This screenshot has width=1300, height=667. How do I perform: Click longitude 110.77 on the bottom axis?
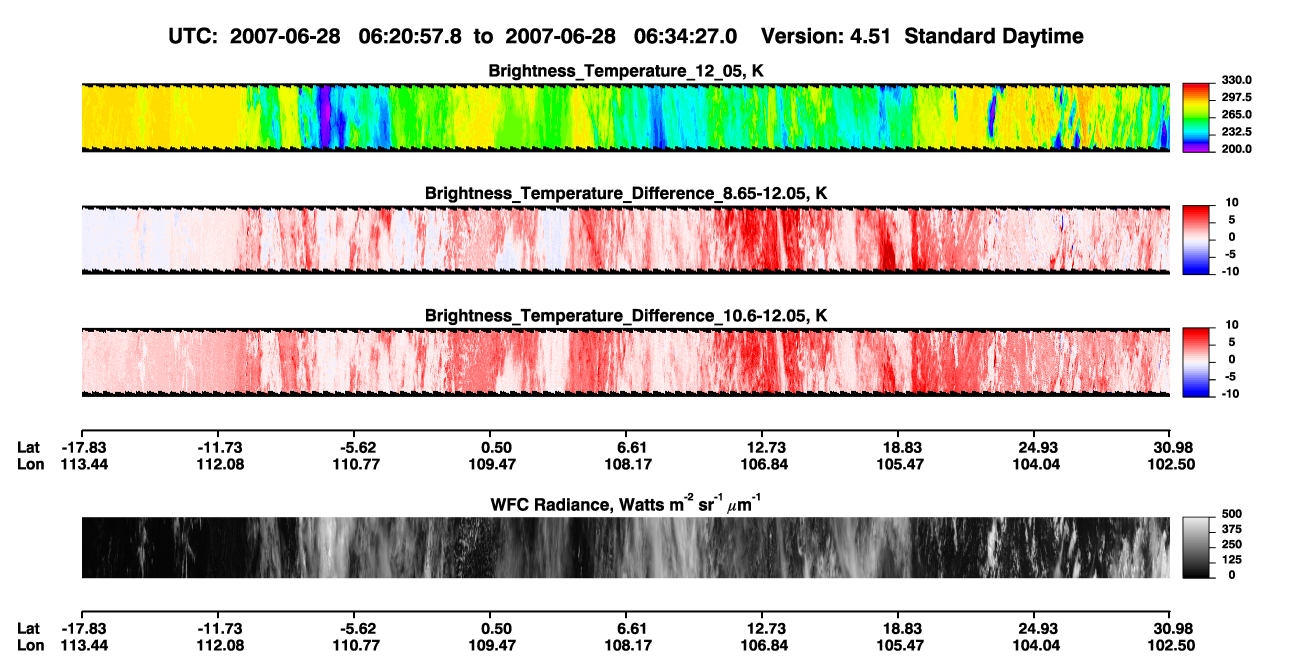pos(354,646)
